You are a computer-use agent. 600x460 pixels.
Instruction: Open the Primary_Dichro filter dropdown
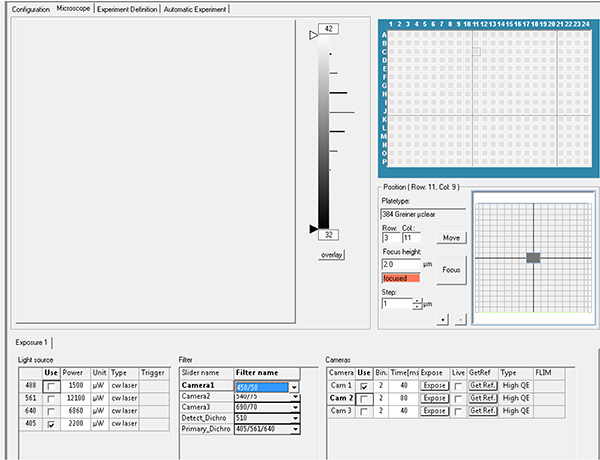point(295,427)
